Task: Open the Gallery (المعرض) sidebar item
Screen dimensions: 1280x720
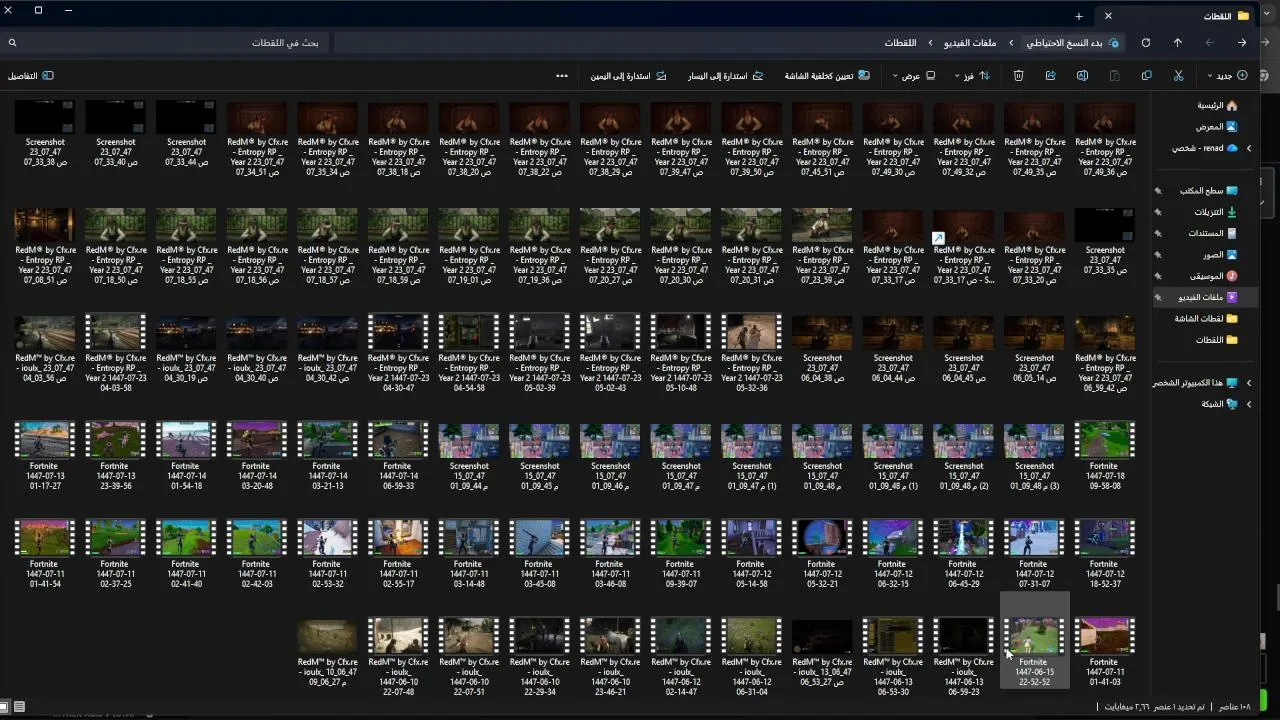Action: (x=1216, y=127)
